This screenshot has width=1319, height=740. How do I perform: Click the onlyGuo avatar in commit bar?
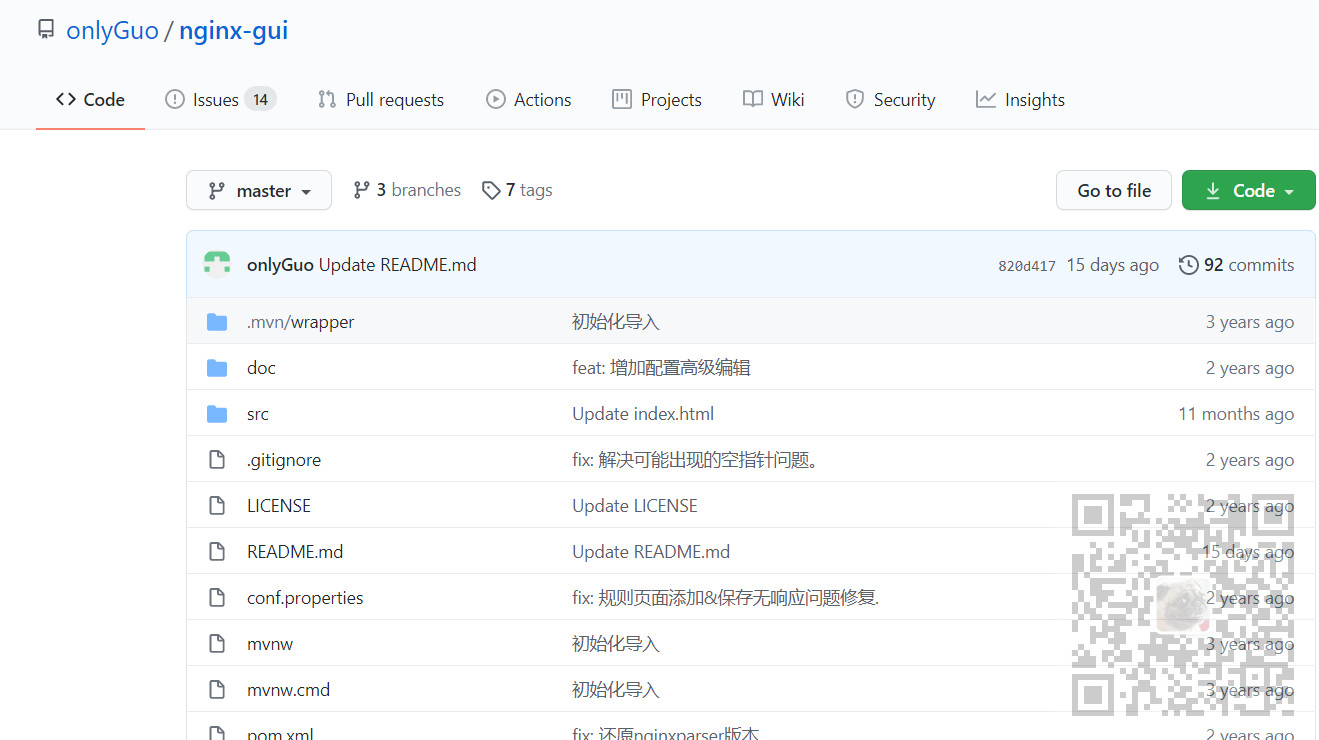[217, 264]
